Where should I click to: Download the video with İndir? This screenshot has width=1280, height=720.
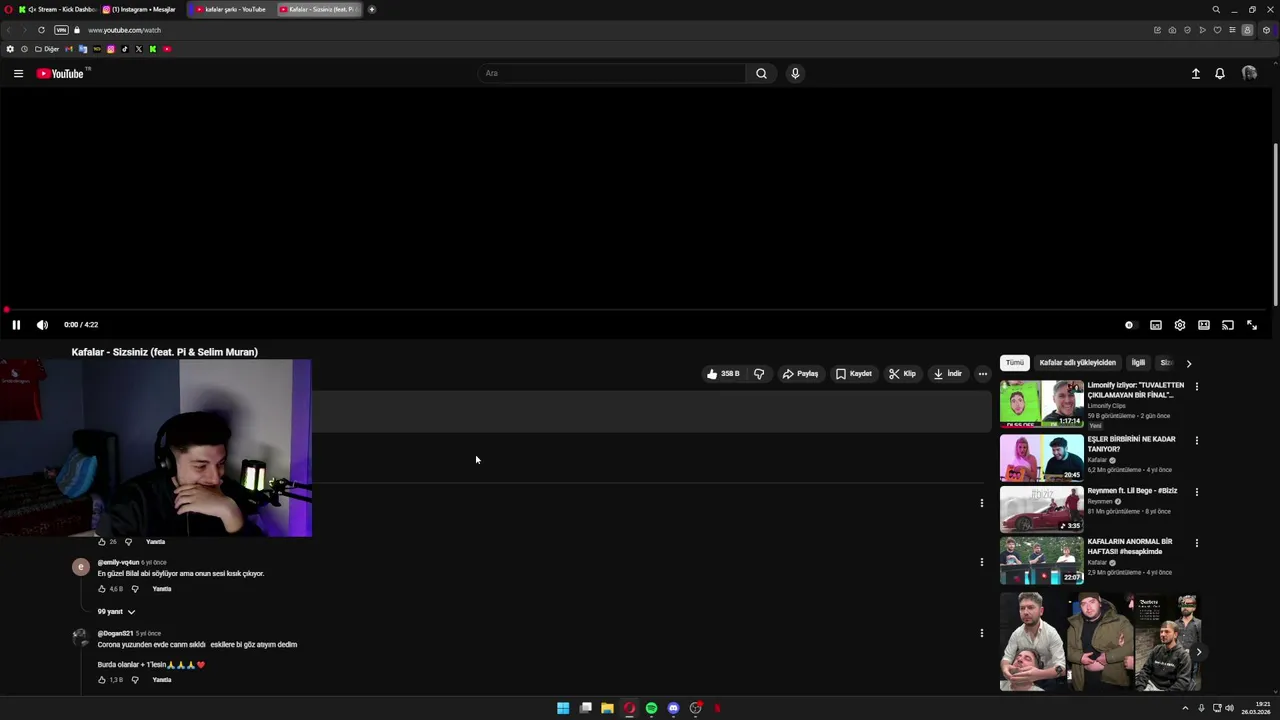pyautogui.click(x=947, y=374)
